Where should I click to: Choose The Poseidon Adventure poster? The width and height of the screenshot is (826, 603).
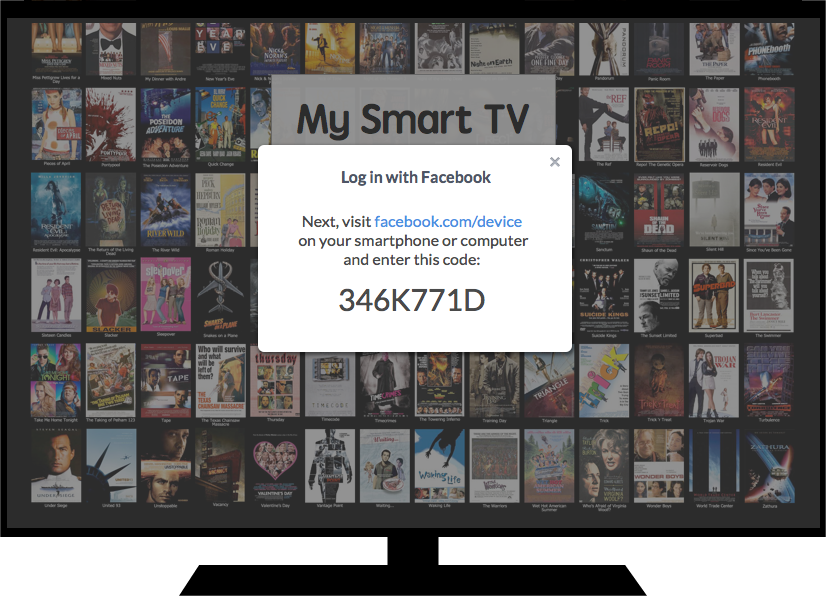coord(165,124)
